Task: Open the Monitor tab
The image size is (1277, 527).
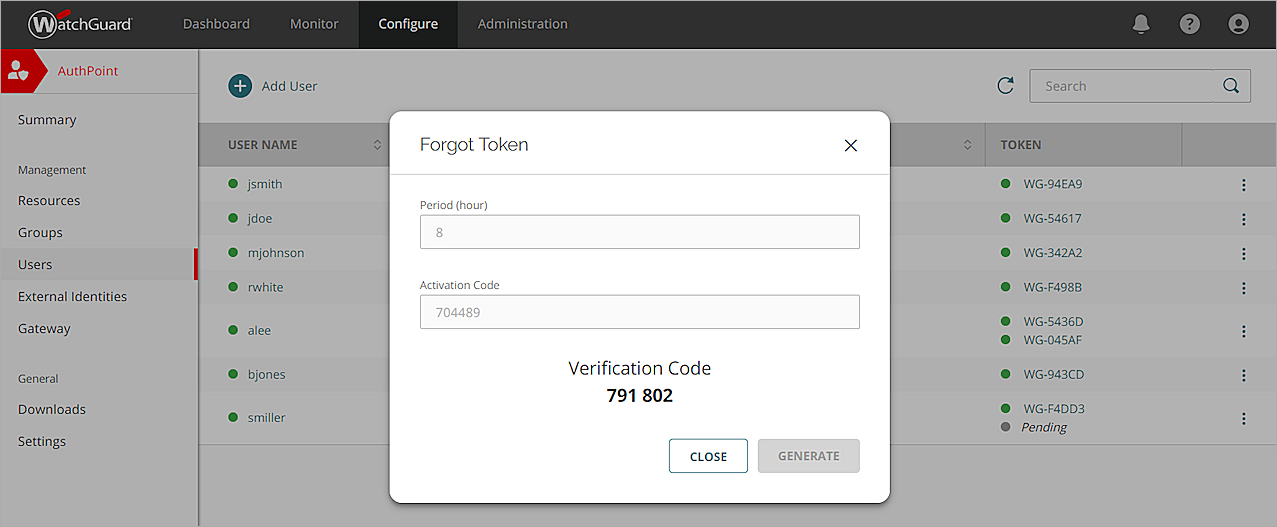Action: tap(314, 24)
